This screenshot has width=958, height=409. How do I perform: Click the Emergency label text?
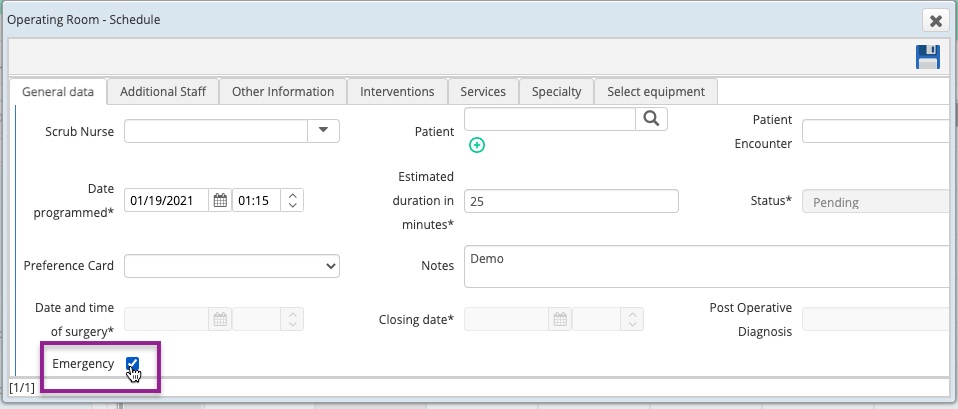[x=83, y=364]
